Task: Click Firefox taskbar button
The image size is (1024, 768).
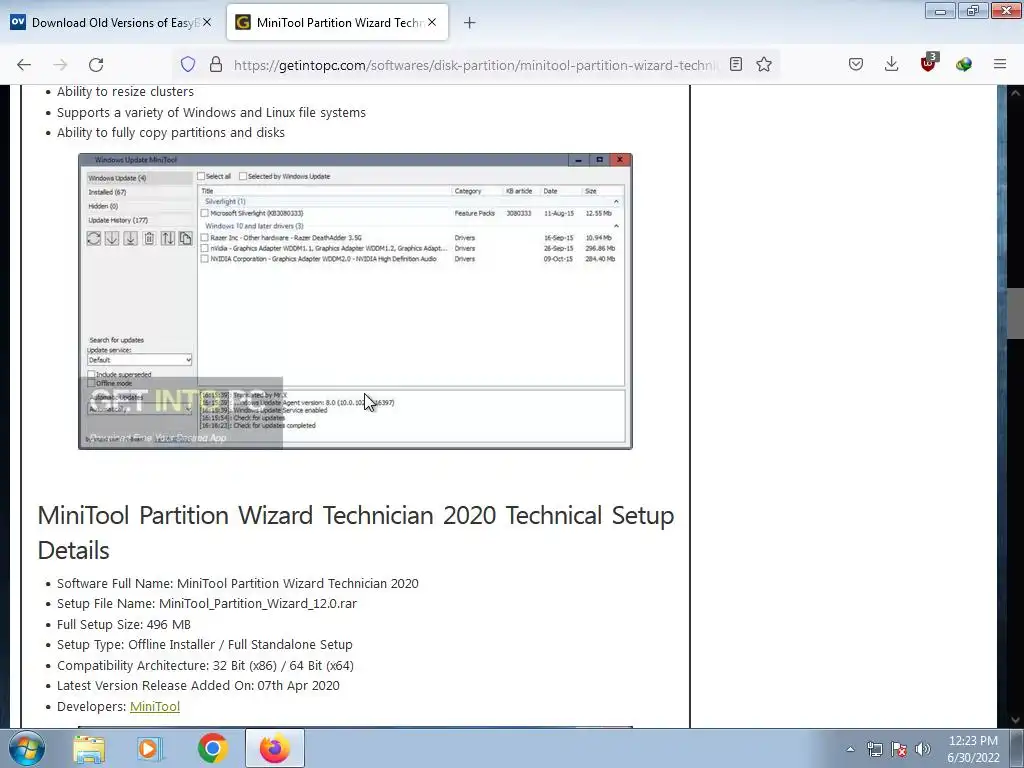Action: click(x=275, y=748)
